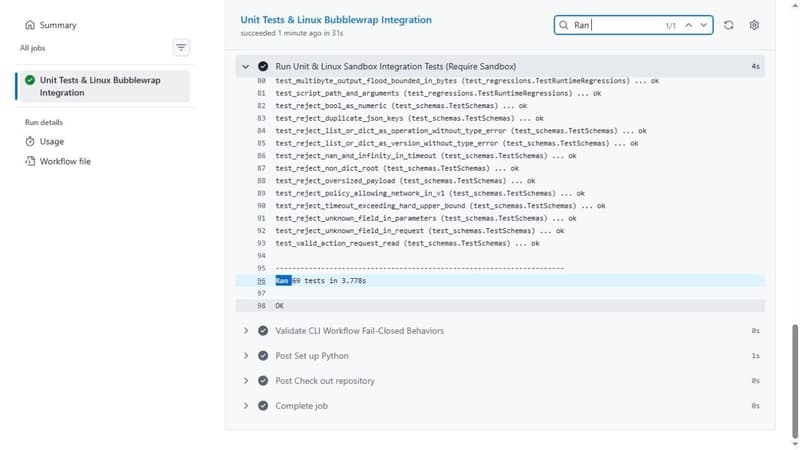This screenshot has width=800, height=450.
Task: Click the re-run refresh icon
Action: click(729, 25)
